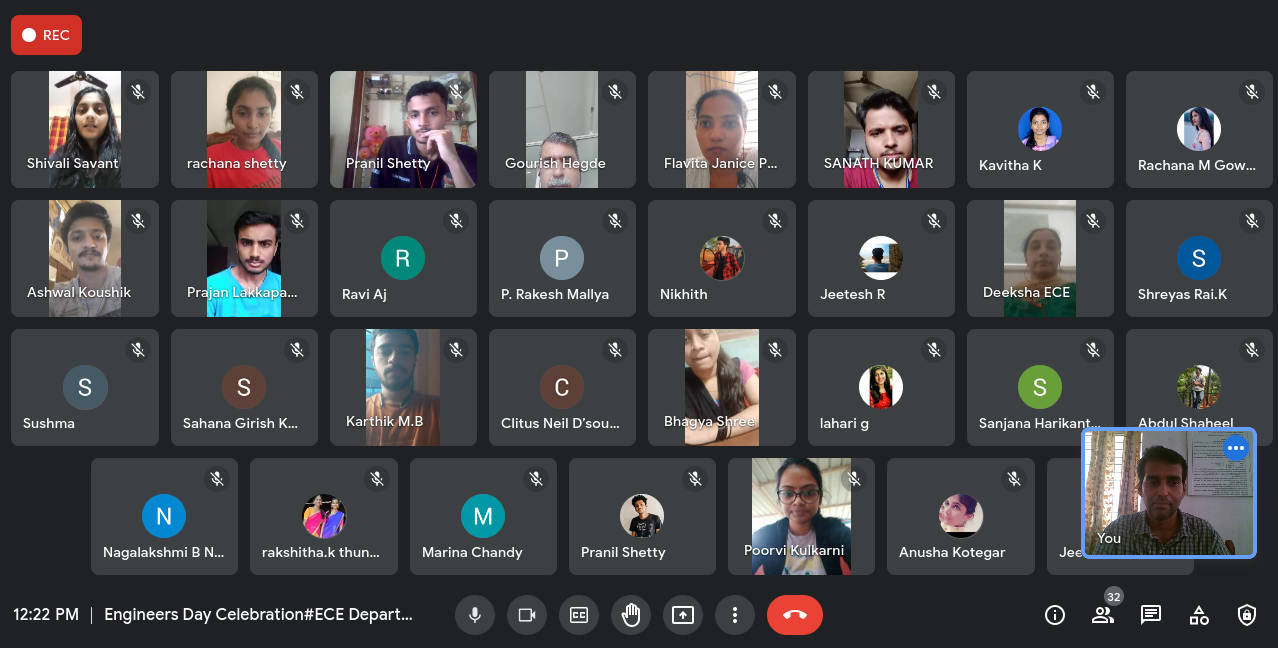Viewport: 1278px width, 648px height.
Task: Click the present screen icon
Action: (x=683, y=615)
